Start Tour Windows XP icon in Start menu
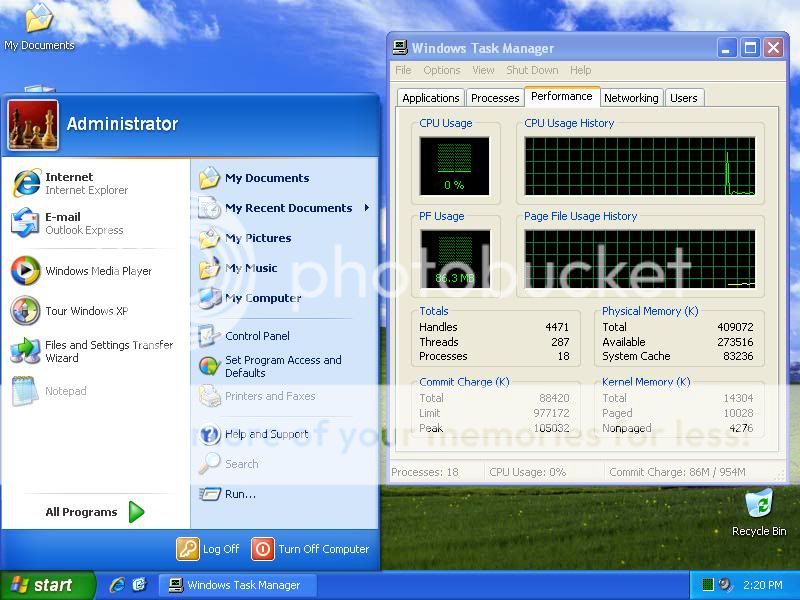This screenshot has height=600, width=800. coord(26,310)
